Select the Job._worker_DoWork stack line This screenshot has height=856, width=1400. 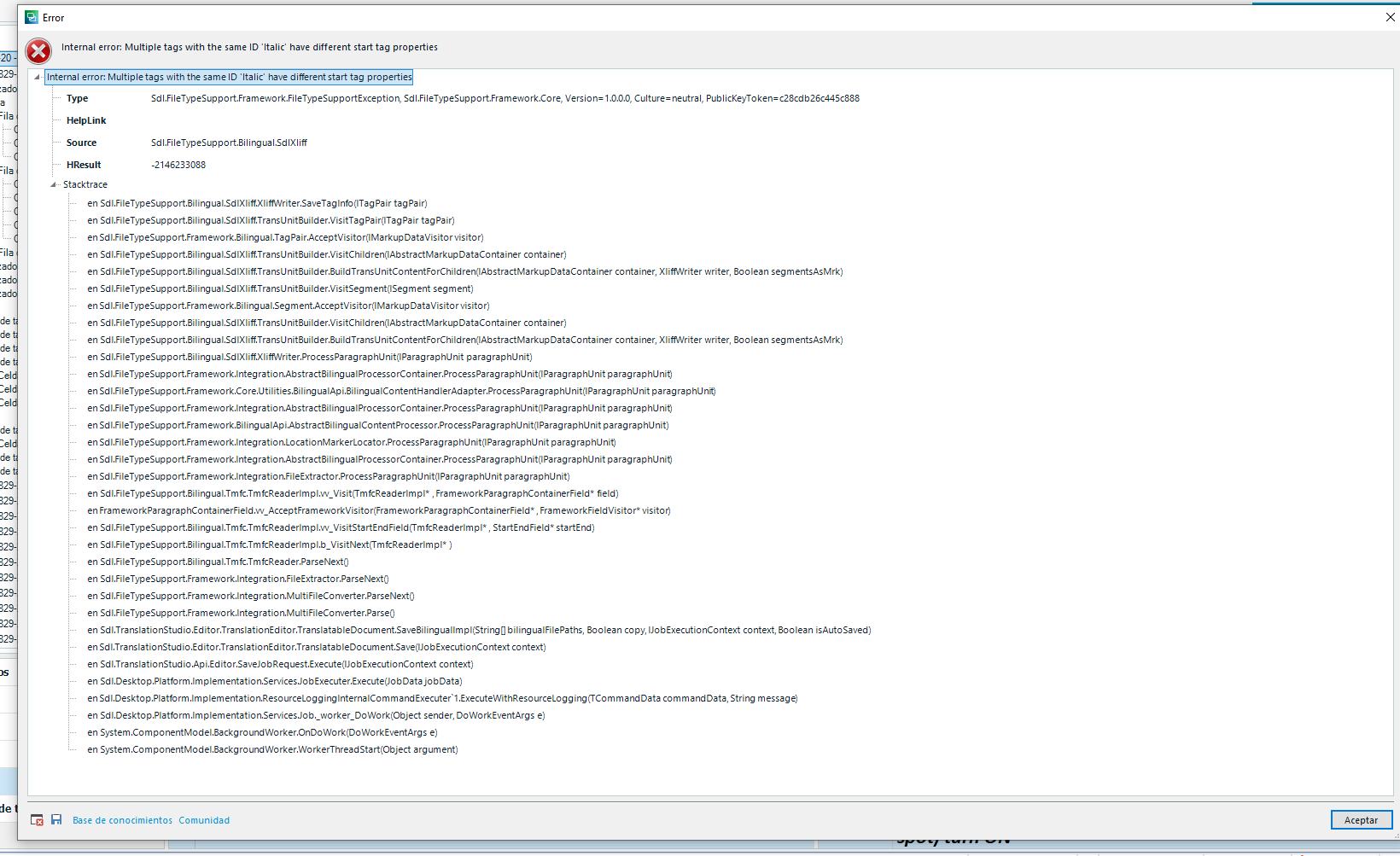pos(316,715)
